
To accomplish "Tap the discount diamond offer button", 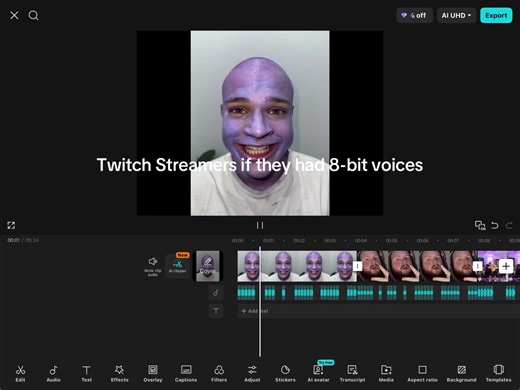I will click(x=414, y=15).
